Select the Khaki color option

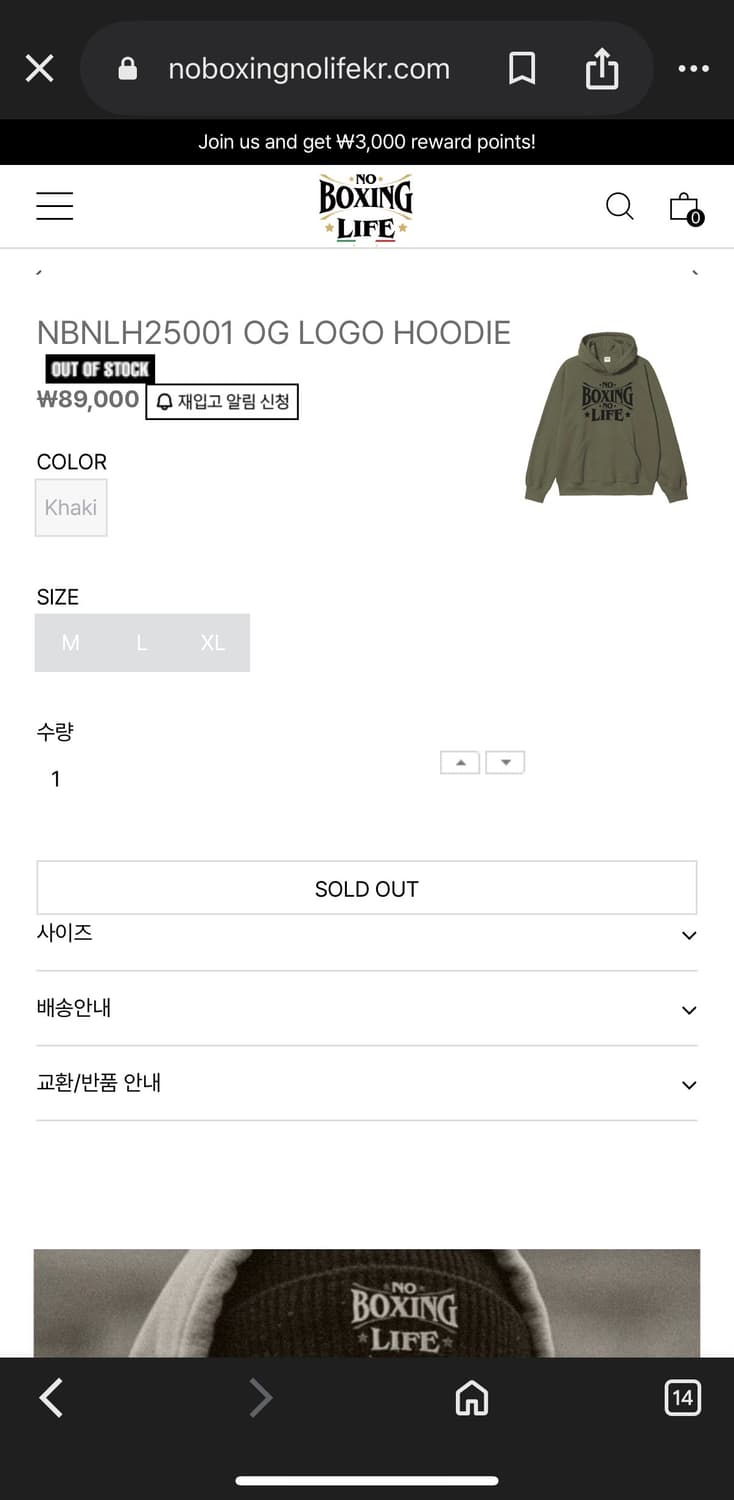coord(70,507)
